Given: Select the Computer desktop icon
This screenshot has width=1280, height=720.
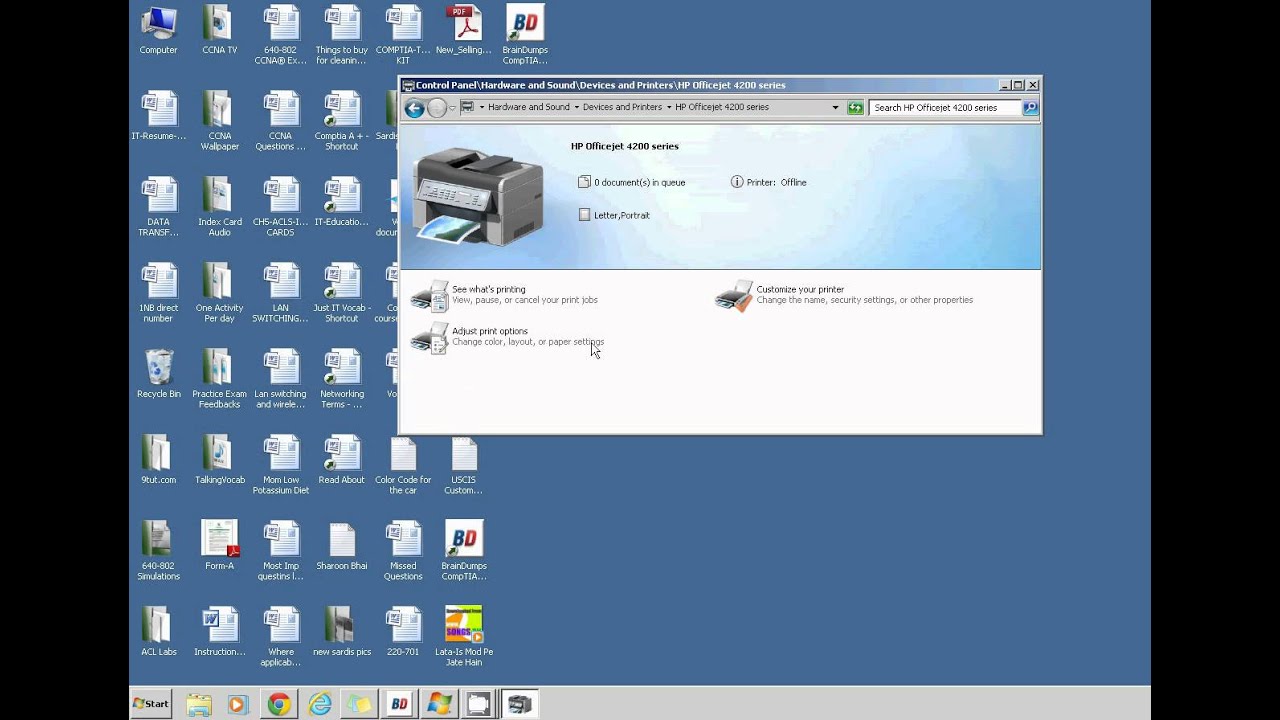Looking at the screenshot, I should pos(158,31).
